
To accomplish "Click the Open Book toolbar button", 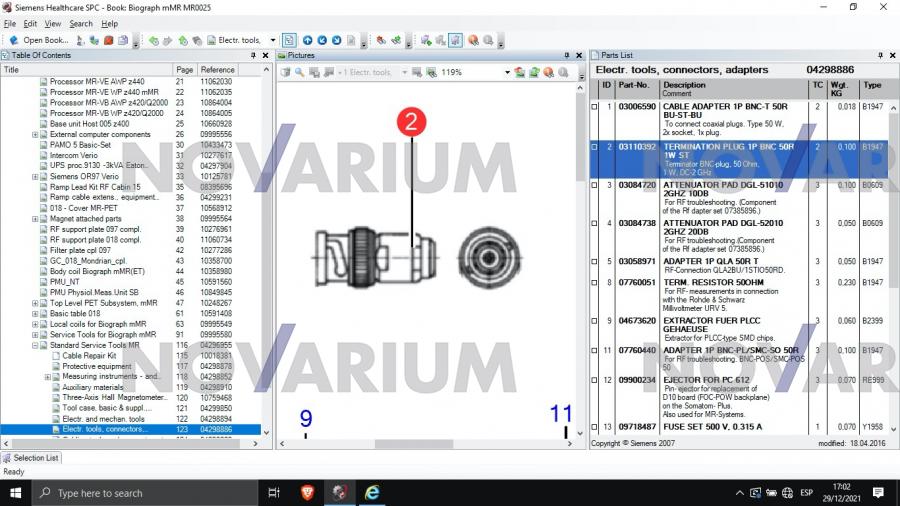I will coord(40,40).
